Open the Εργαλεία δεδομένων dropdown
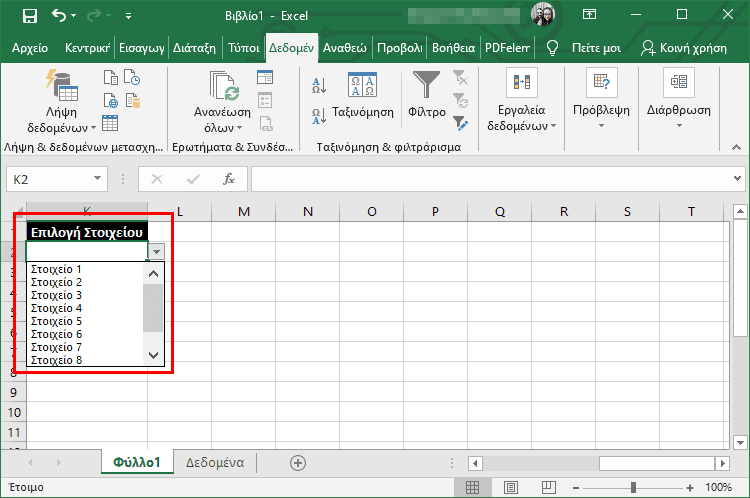The image size is (750, 498). (521, 100)
